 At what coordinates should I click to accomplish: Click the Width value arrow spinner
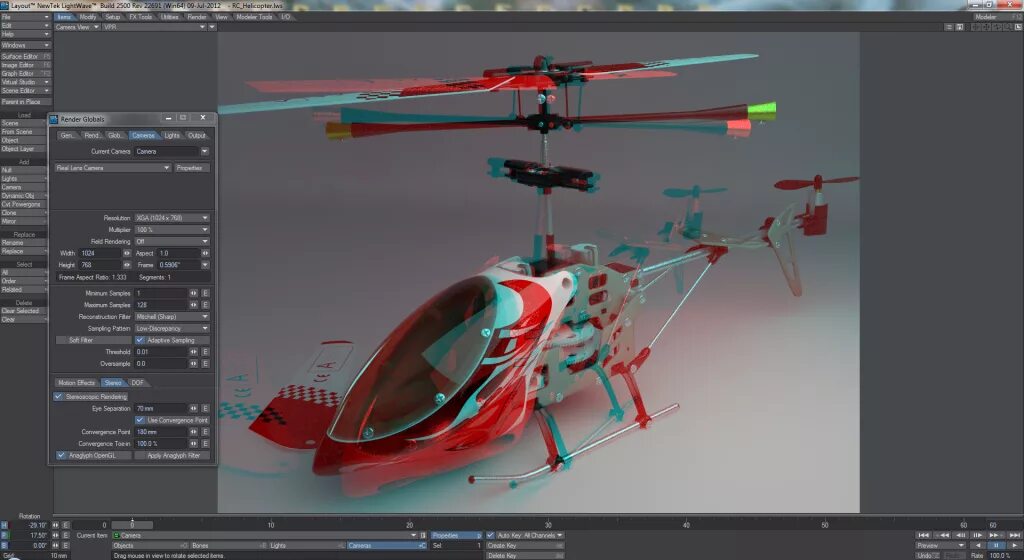pos(127,253)
